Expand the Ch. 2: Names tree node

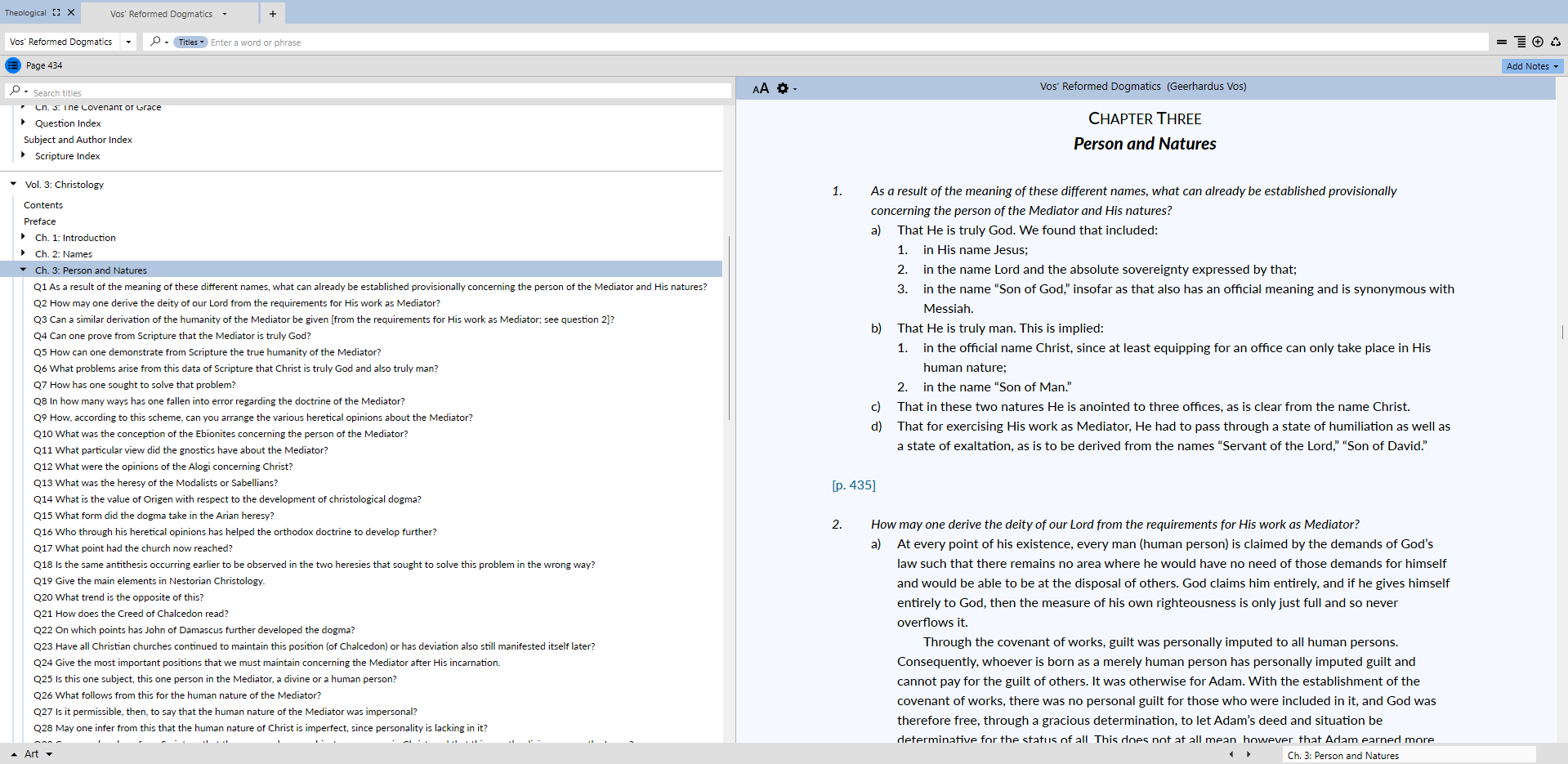[x=23, y=253]
